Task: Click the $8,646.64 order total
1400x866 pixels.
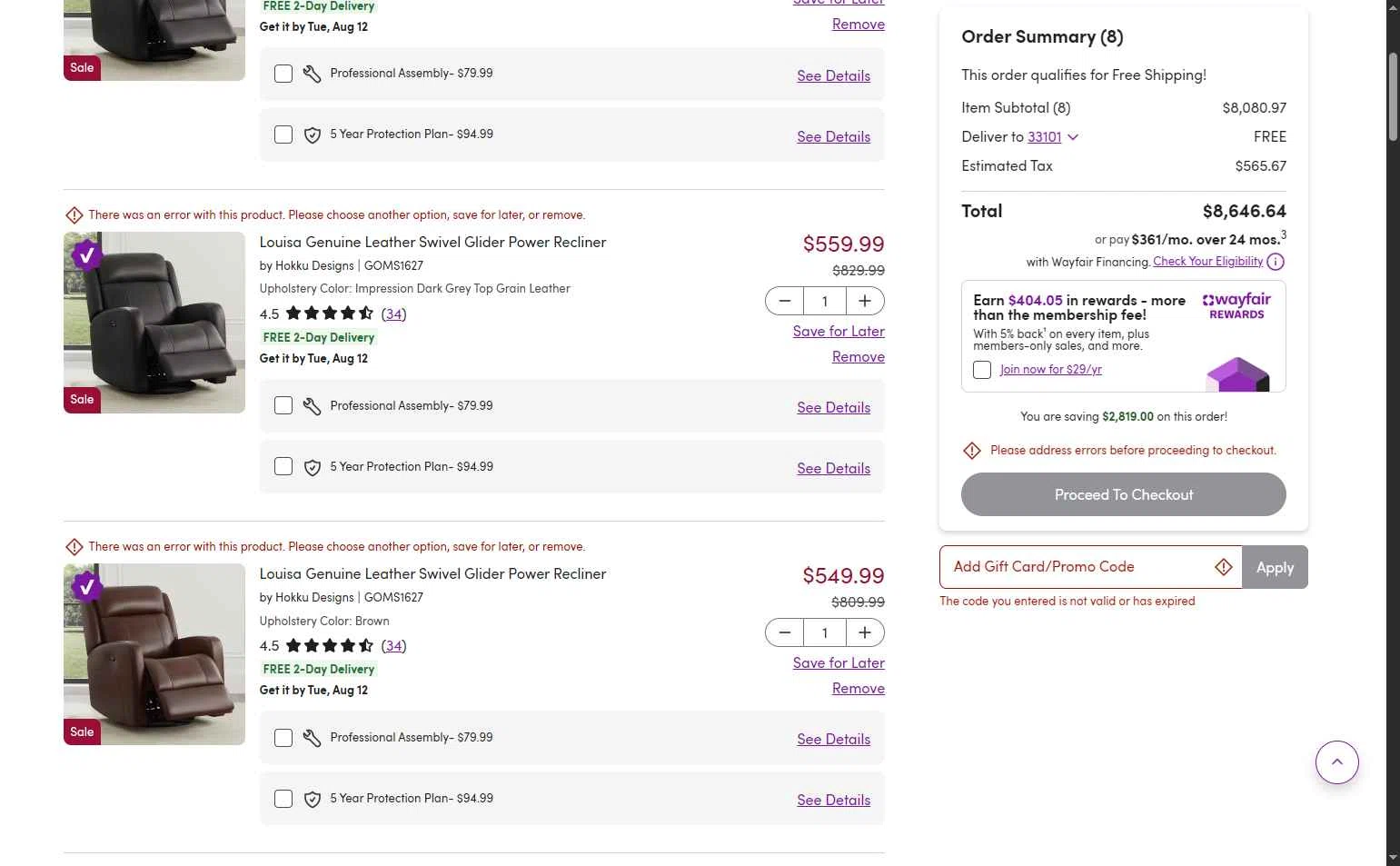Action: click(1244, 211)
